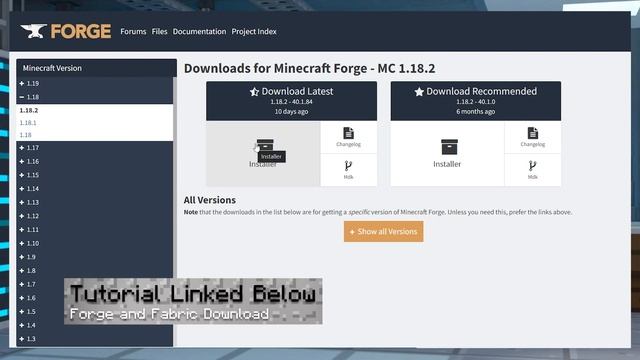Click the Tutorial Linked Below banner
Image resolution: width=640 pixels, height=360 pixels.
(193, 301)
